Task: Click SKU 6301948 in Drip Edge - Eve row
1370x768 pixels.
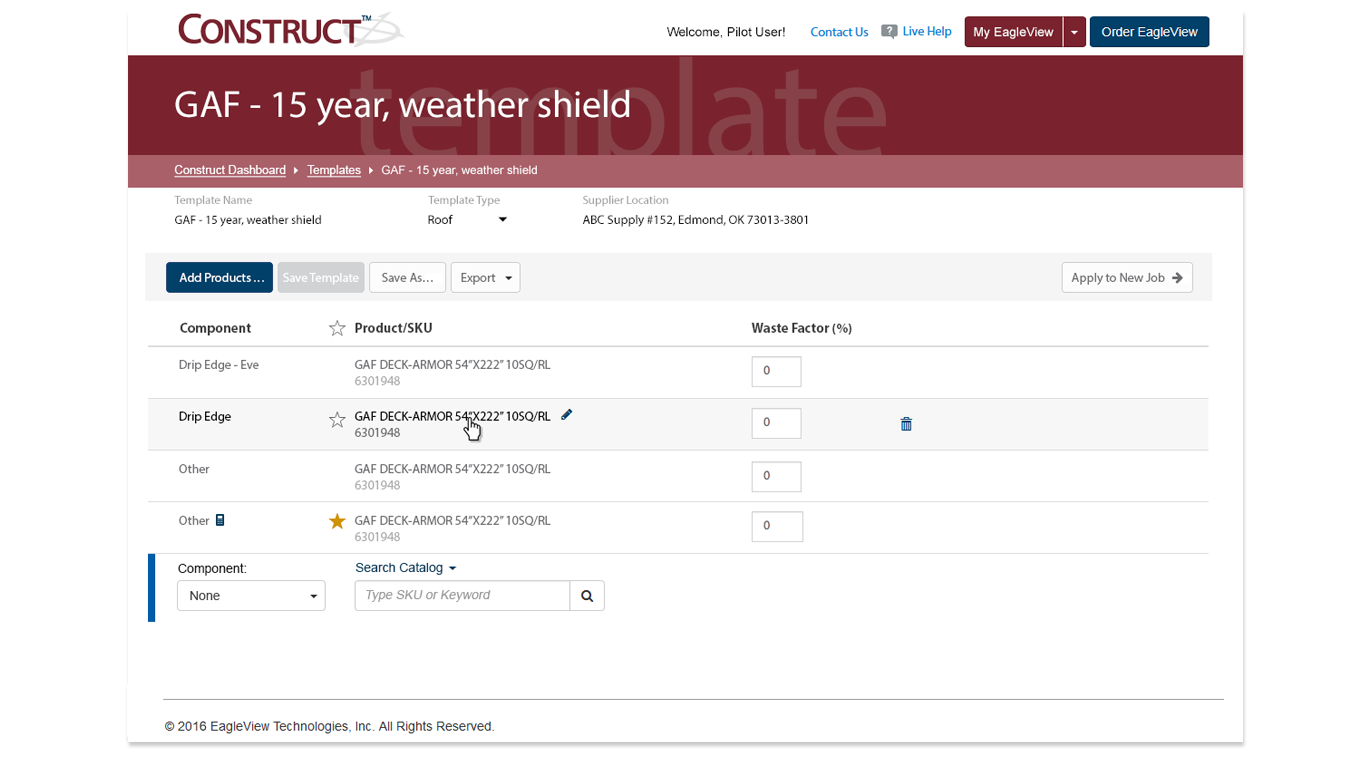Action: tap(378, 381)
